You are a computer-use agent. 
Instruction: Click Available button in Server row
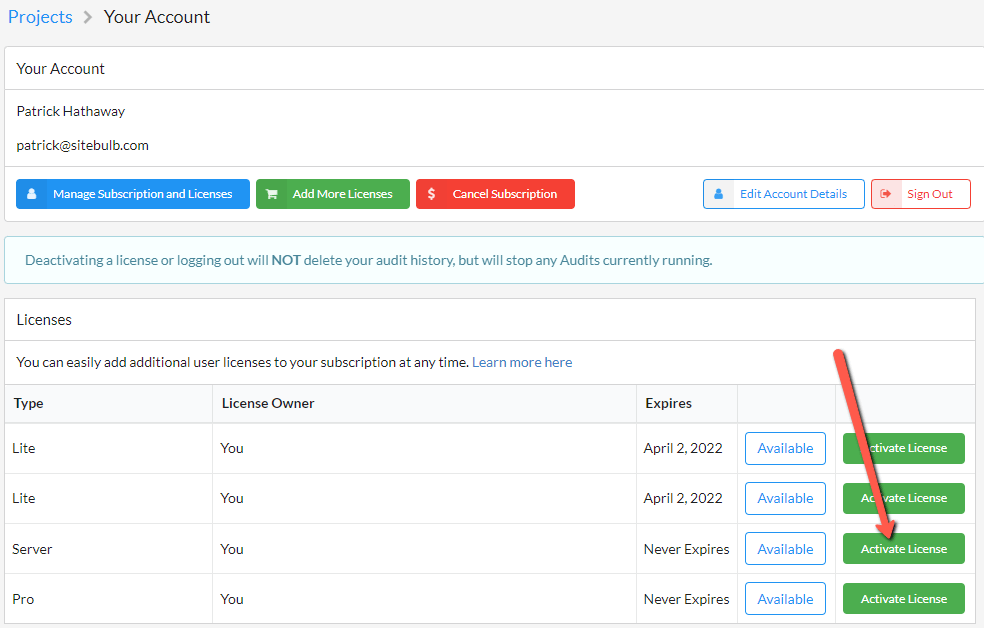tap(785, 549)
